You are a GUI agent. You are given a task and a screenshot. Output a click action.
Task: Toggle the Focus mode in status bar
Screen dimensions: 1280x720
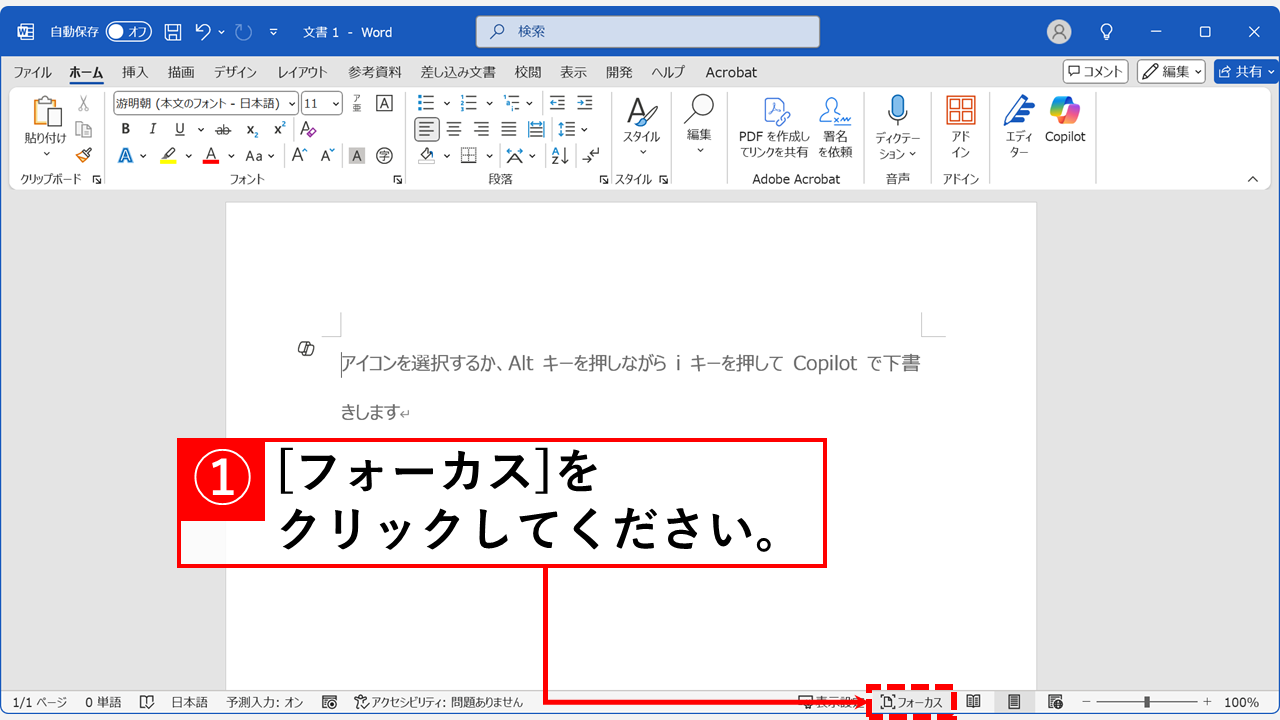pyautogui.click(x=911, y=702)
